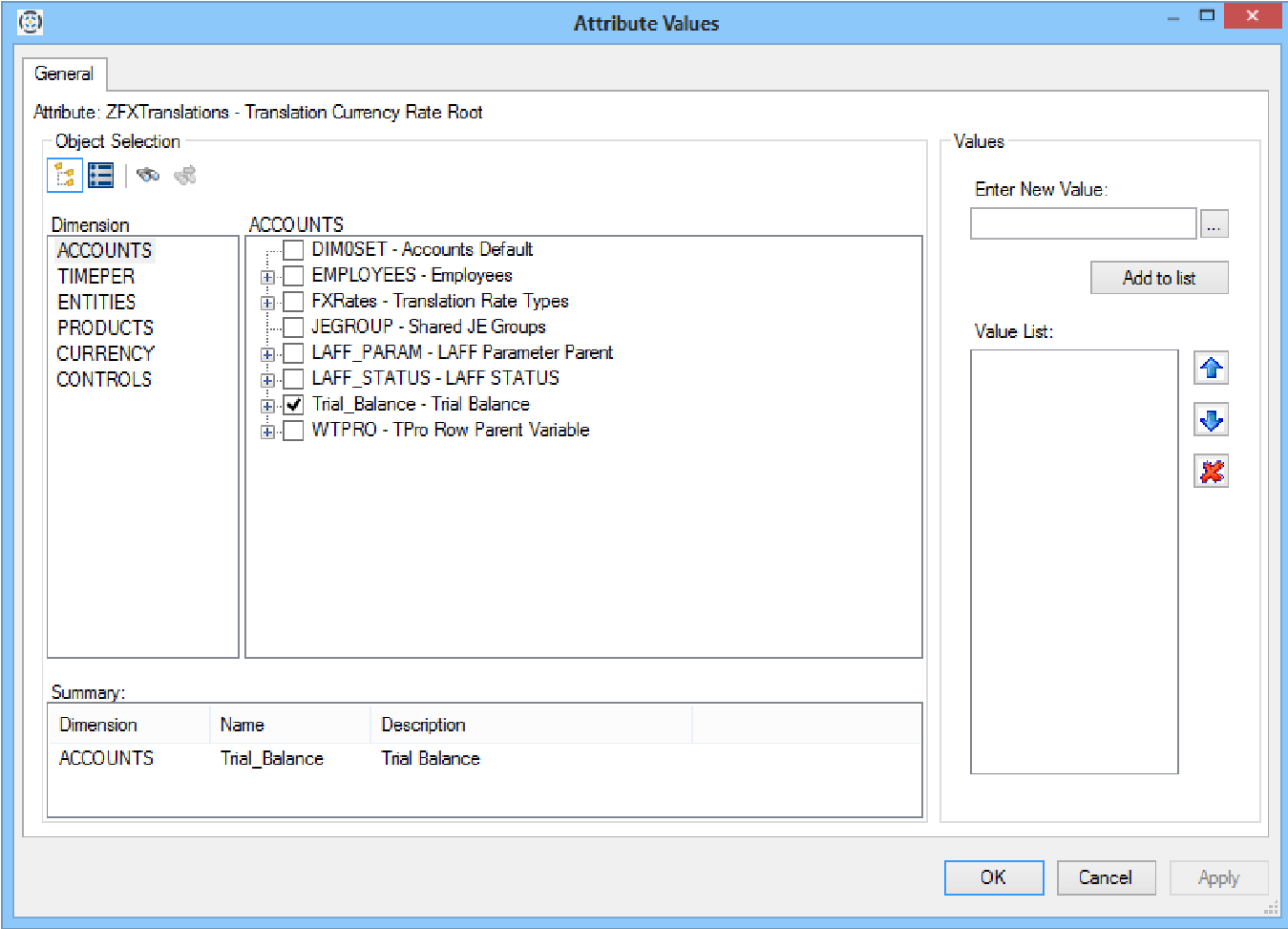Viewport: 1288px width, 929px height.
Task: Move value up with blue arrow
Action: (x=1211, y=369)
